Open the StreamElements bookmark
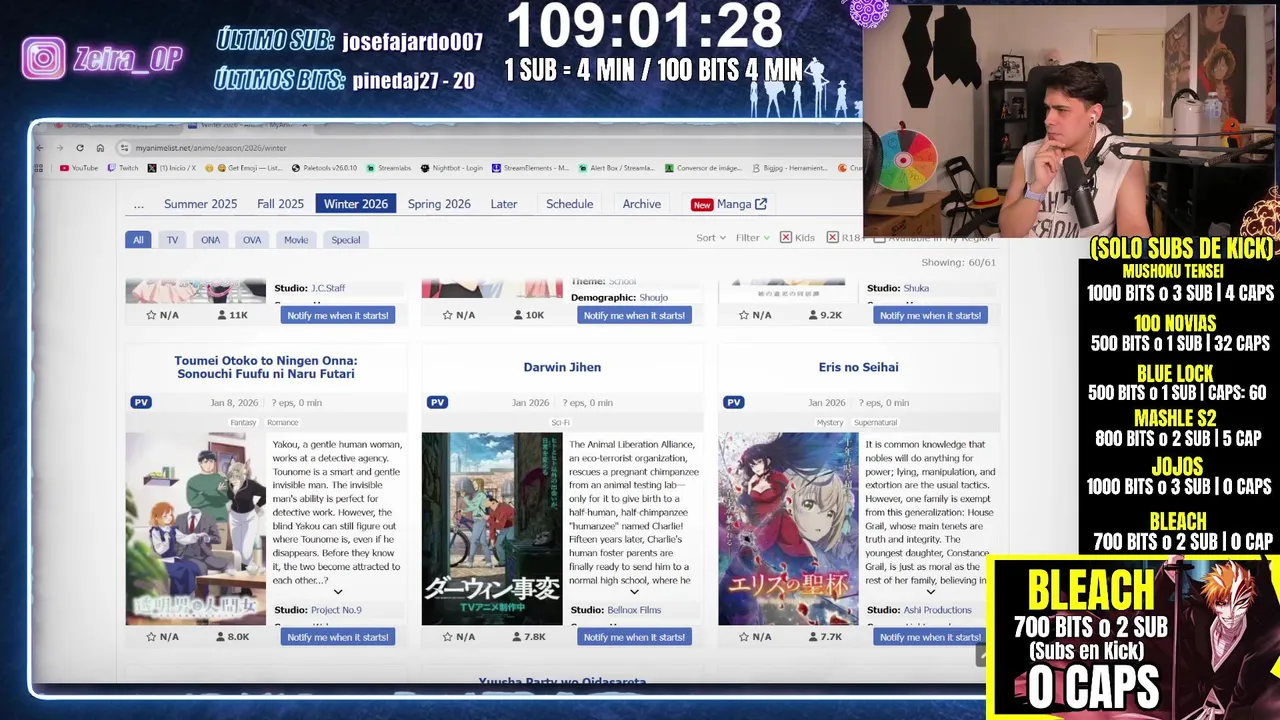This screenshot has height=720, width=1280. pyautogui.click(x=530, y=168)
